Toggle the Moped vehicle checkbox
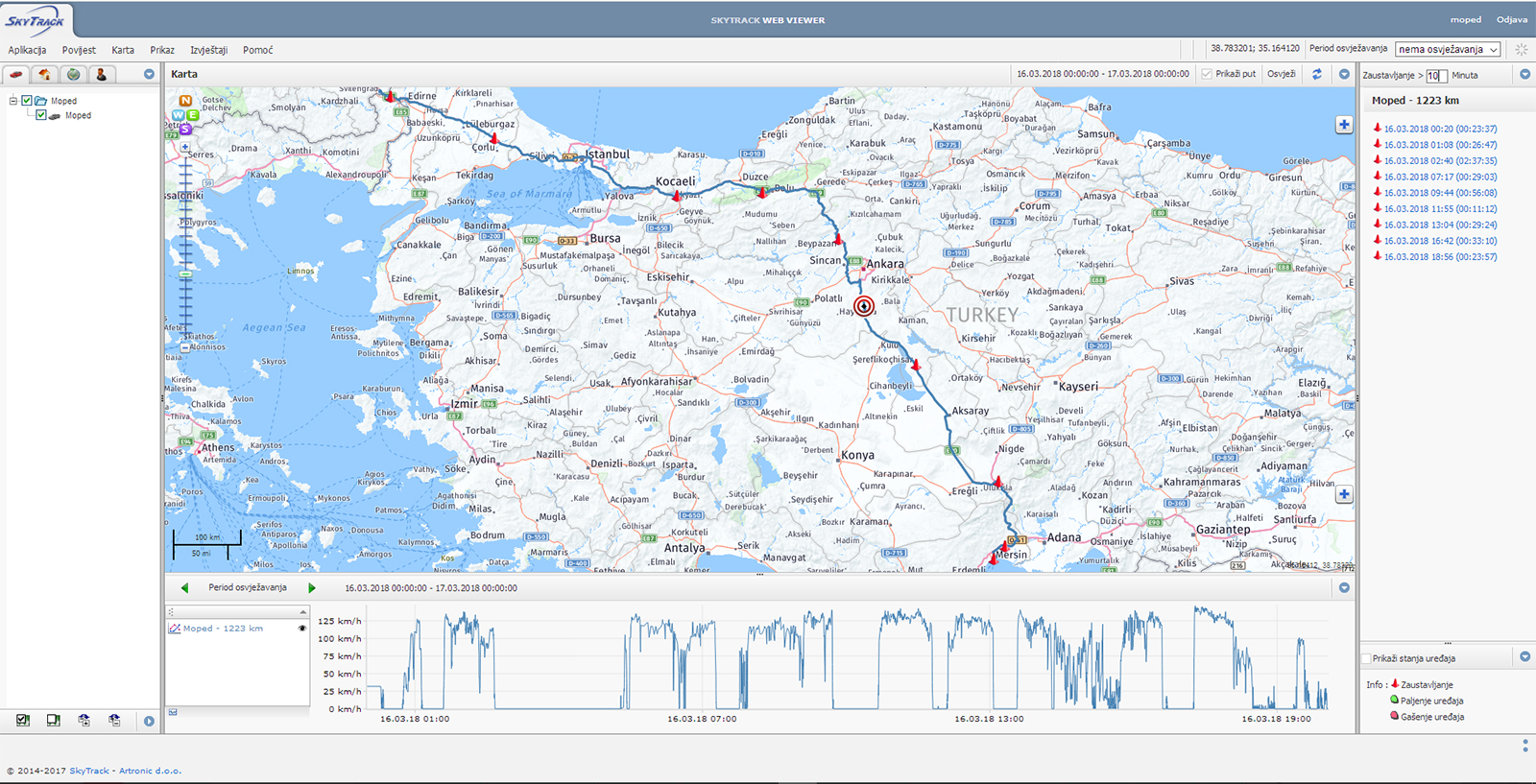 (x=41, y=115)
